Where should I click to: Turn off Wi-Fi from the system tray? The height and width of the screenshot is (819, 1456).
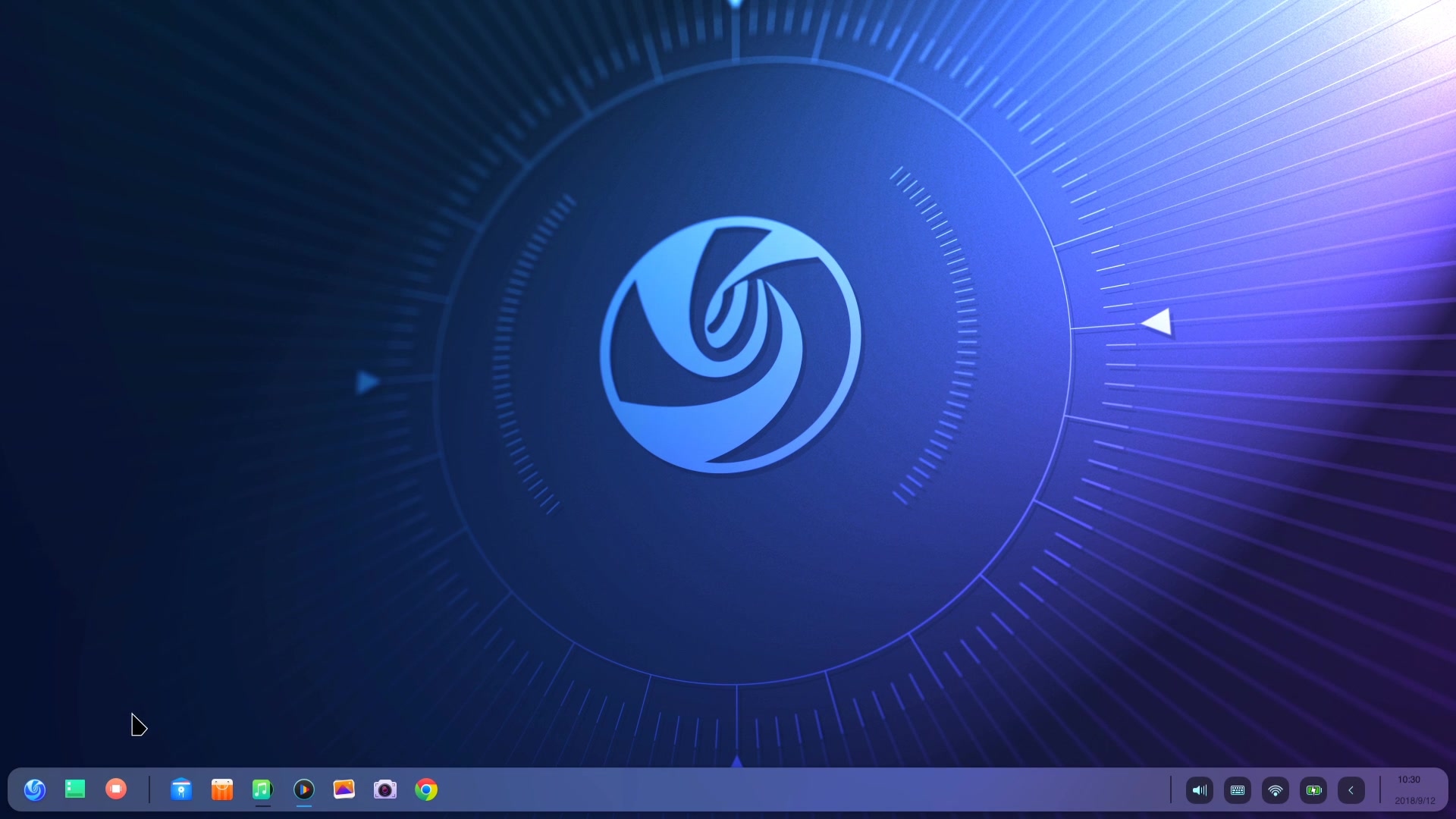pyautogui.click(x=1276, y=790)
